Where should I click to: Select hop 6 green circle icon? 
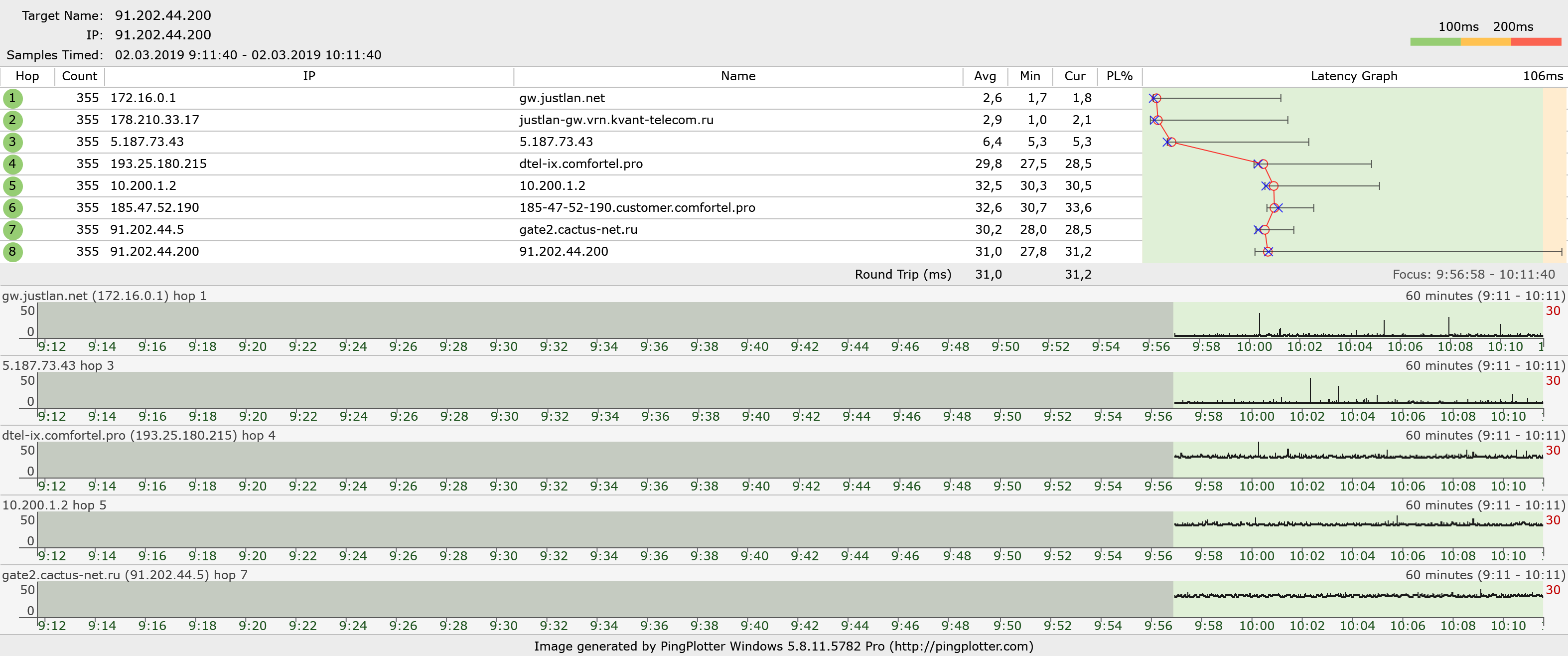pos(12,208)
